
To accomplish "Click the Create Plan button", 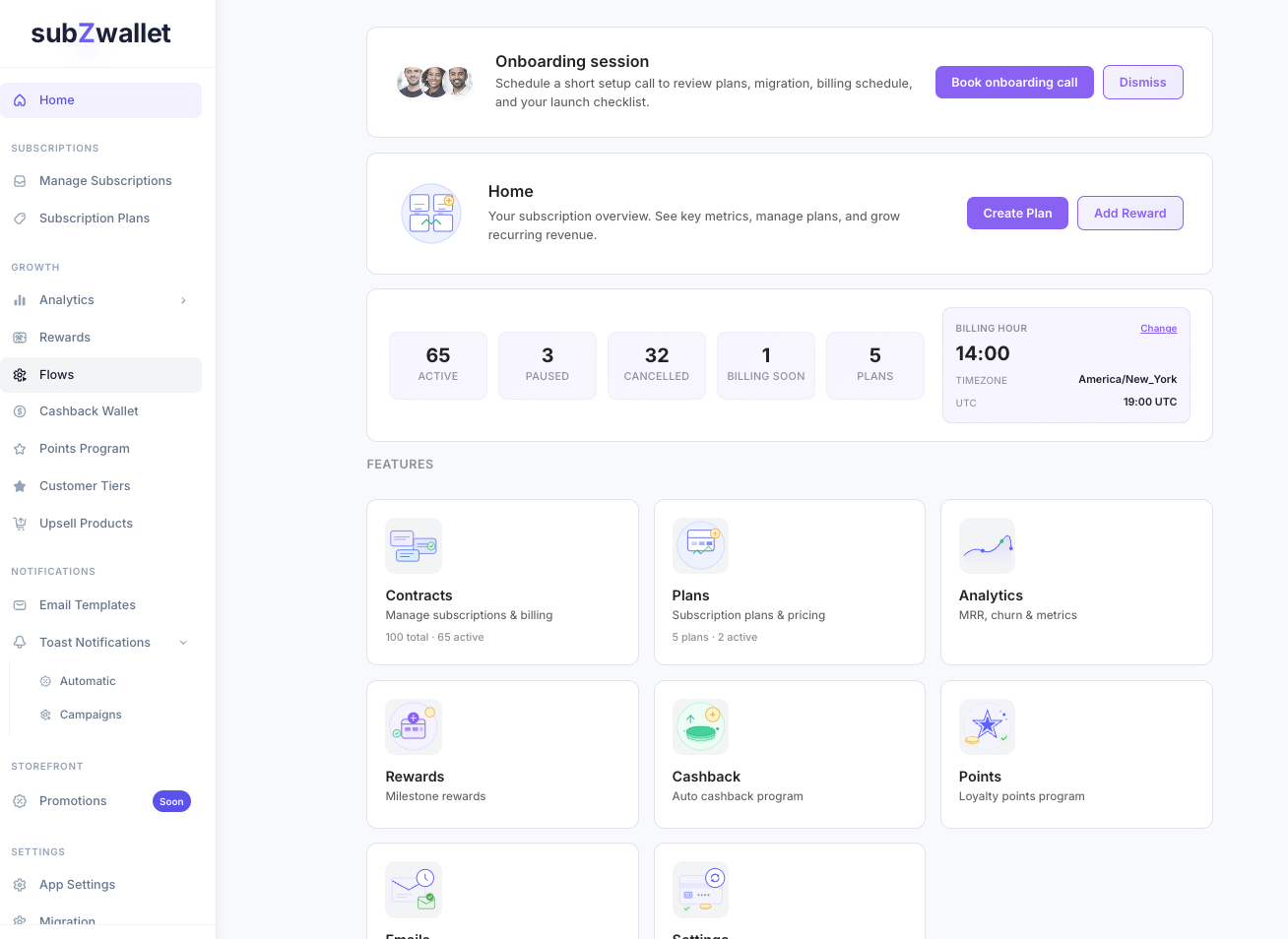I will click(1017, 214).
